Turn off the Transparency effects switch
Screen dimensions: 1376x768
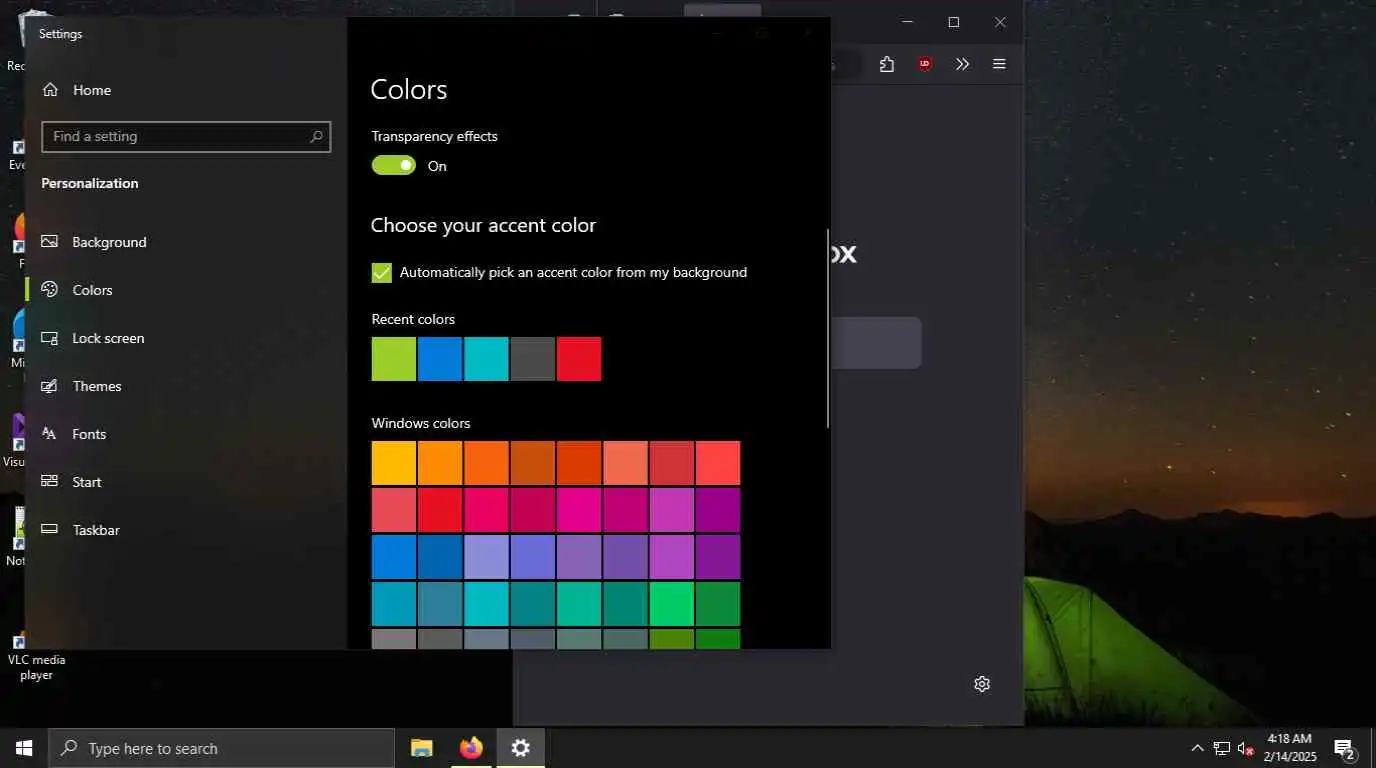pyautogui.click(x=394, y=165)
